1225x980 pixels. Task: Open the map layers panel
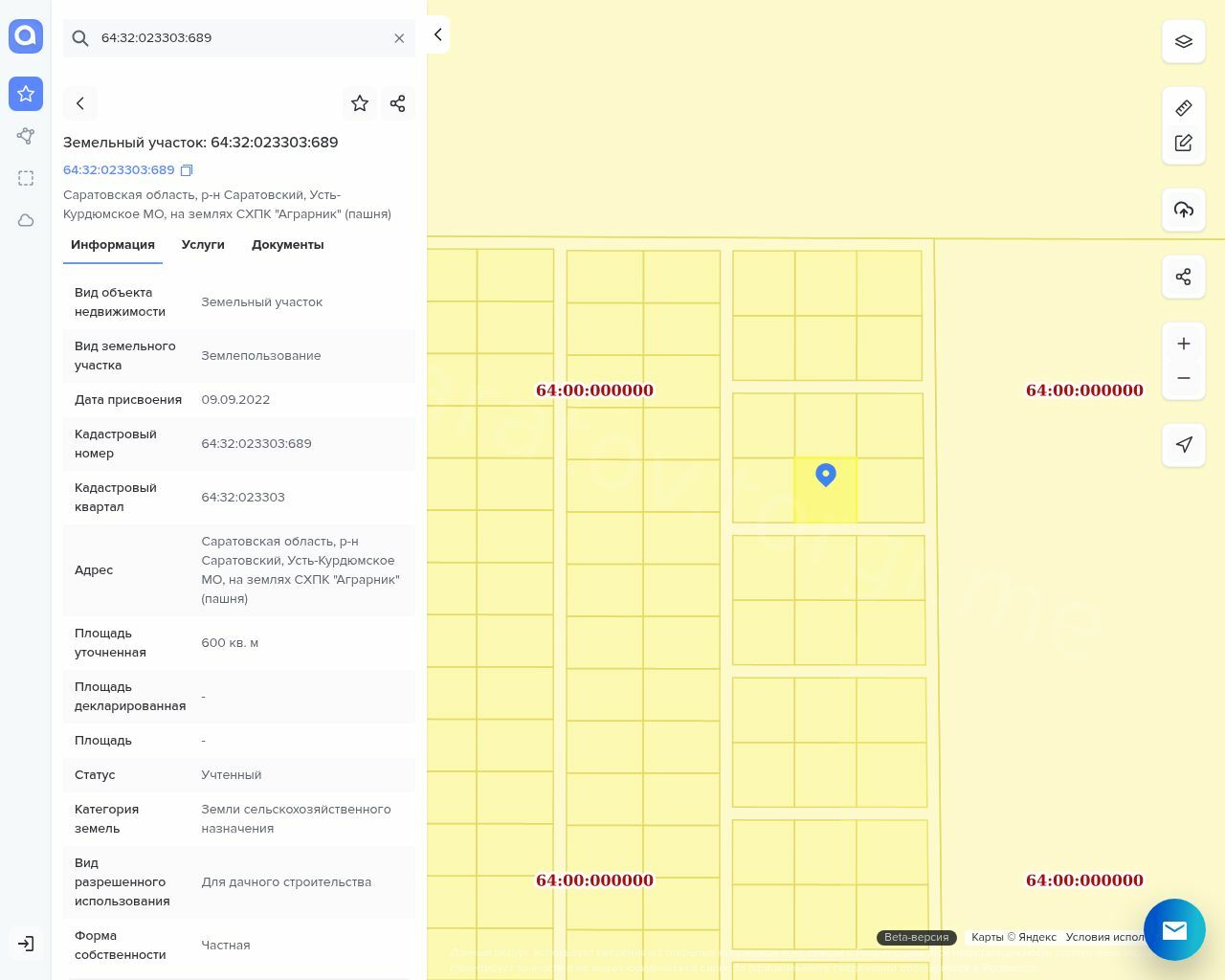point(1183,42)
